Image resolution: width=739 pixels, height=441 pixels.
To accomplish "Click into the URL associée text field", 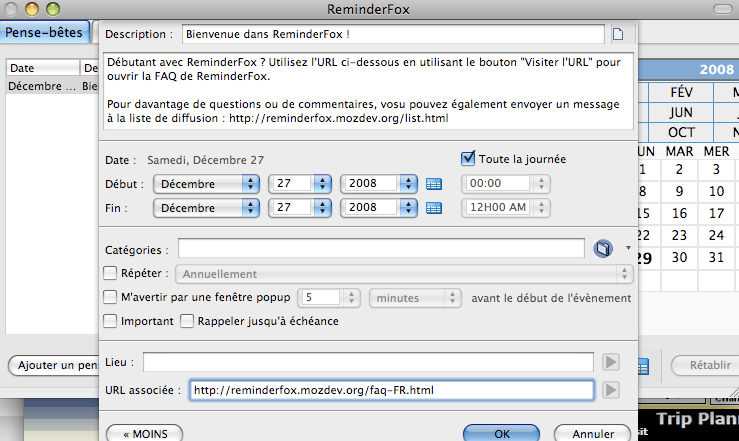I will coord(391,390).
